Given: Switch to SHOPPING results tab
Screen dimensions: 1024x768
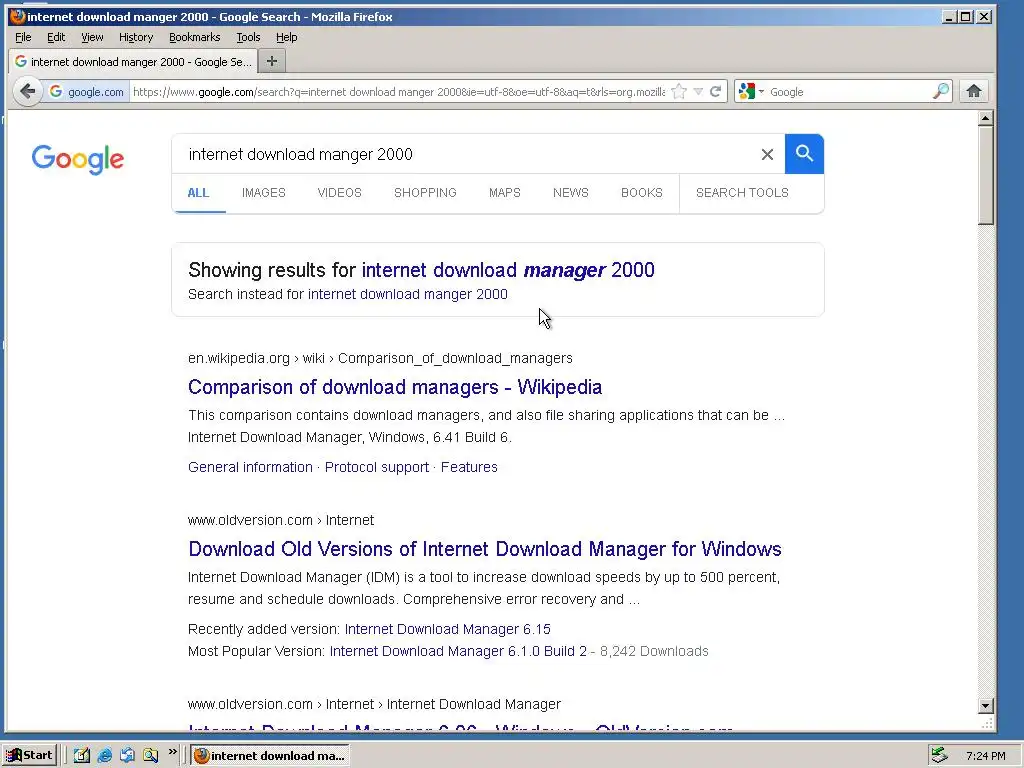Looking at the screenshot, I should click(425, 193).
